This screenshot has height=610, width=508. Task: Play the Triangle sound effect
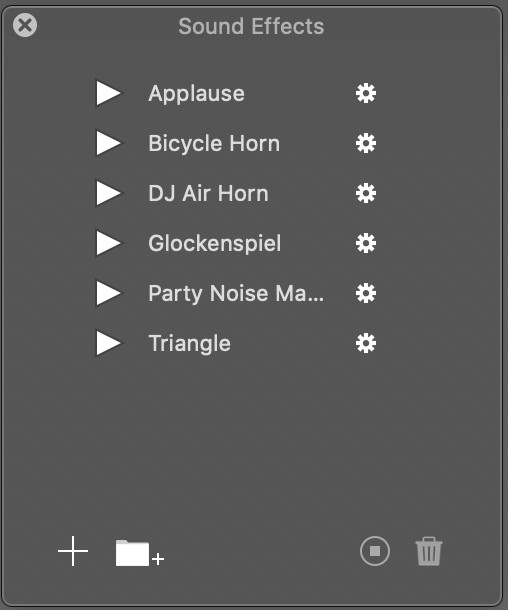[108, 343]
